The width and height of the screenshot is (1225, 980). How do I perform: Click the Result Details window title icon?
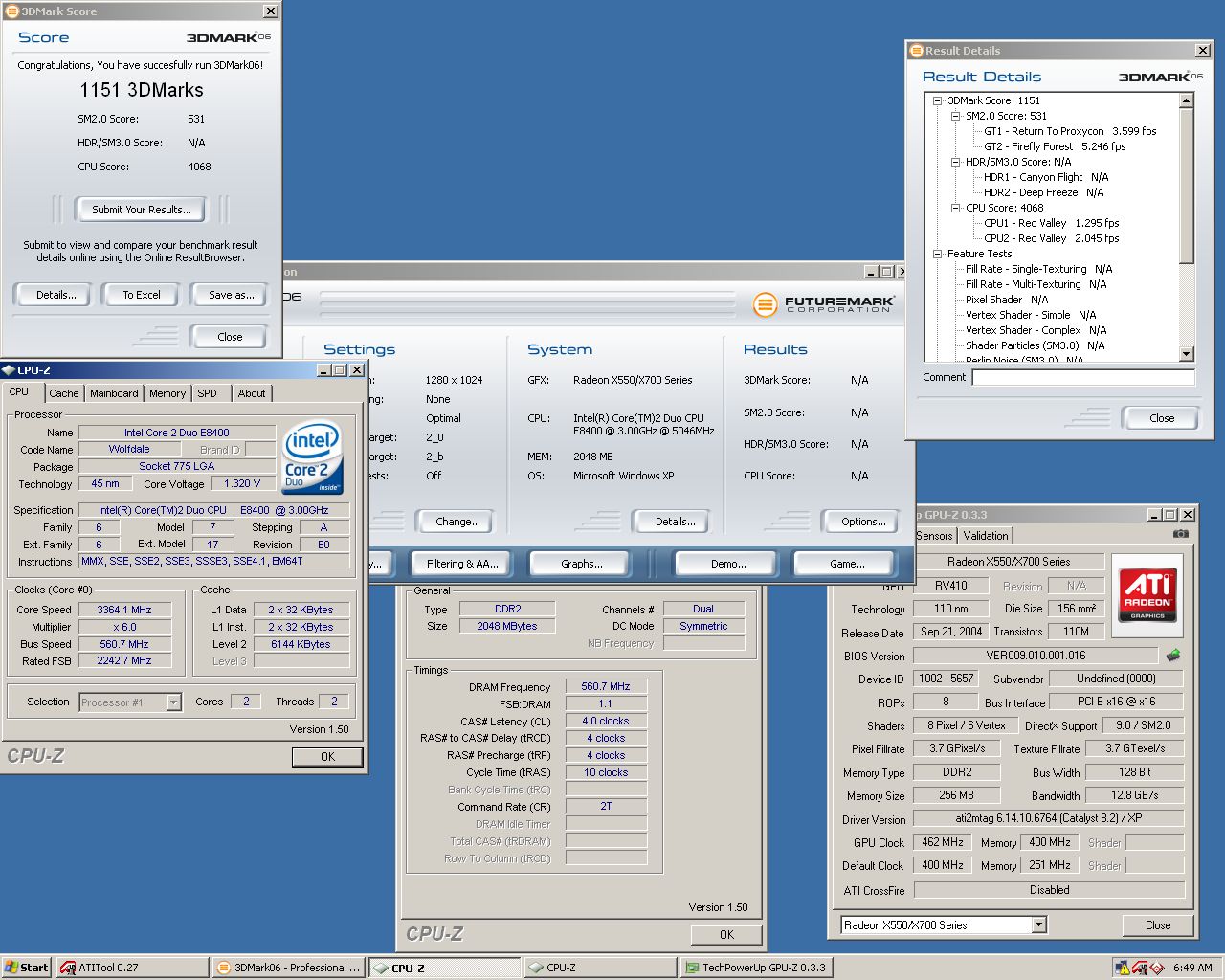click(916, 51)
